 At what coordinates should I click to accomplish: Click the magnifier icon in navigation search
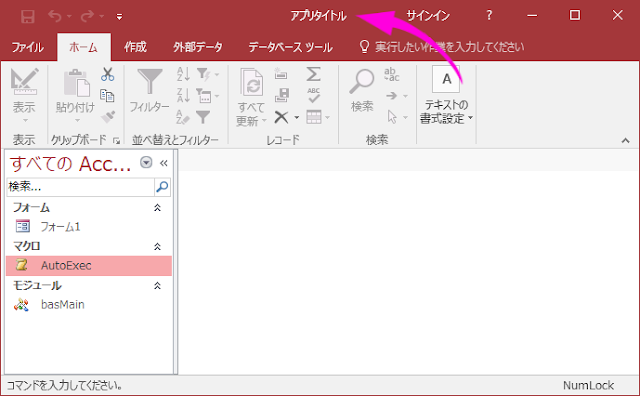pos(162,187)
